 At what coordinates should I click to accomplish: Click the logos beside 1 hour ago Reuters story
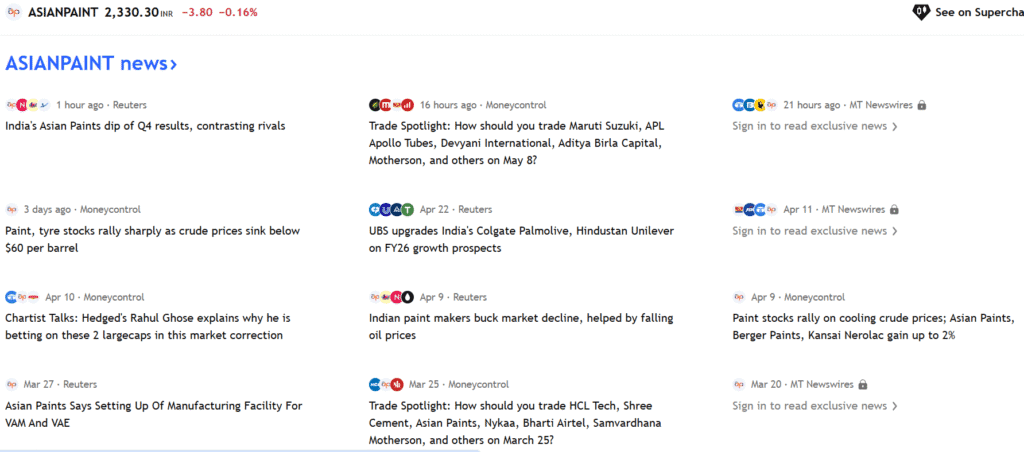(28, 105)
